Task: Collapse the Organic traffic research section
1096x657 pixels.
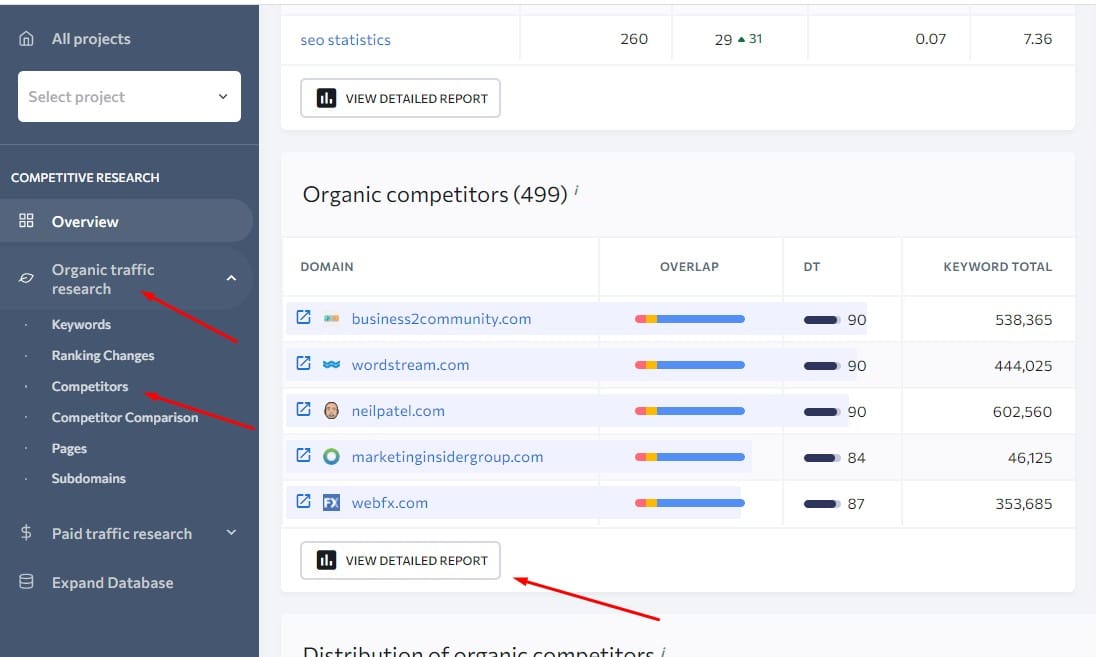Action: tap(231, 278)
